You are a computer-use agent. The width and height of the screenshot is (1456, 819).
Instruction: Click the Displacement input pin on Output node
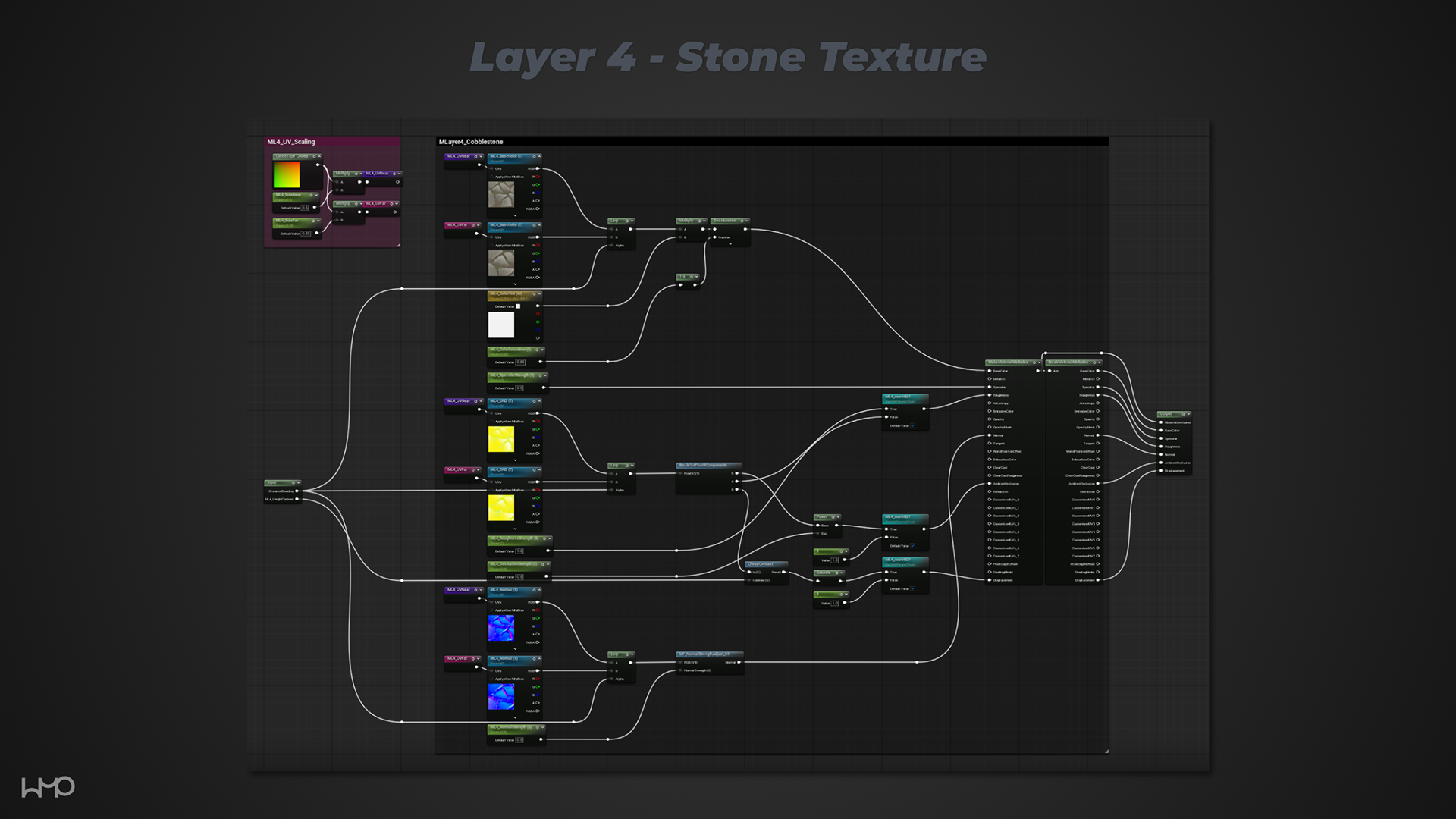[x=1161, y=471]
